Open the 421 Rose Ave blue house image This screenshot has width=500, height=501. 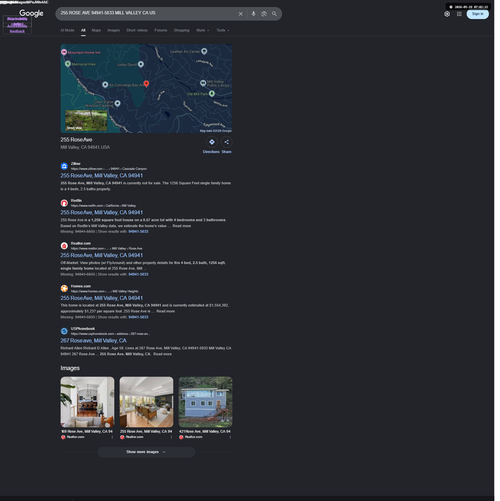tap(205, 402)
